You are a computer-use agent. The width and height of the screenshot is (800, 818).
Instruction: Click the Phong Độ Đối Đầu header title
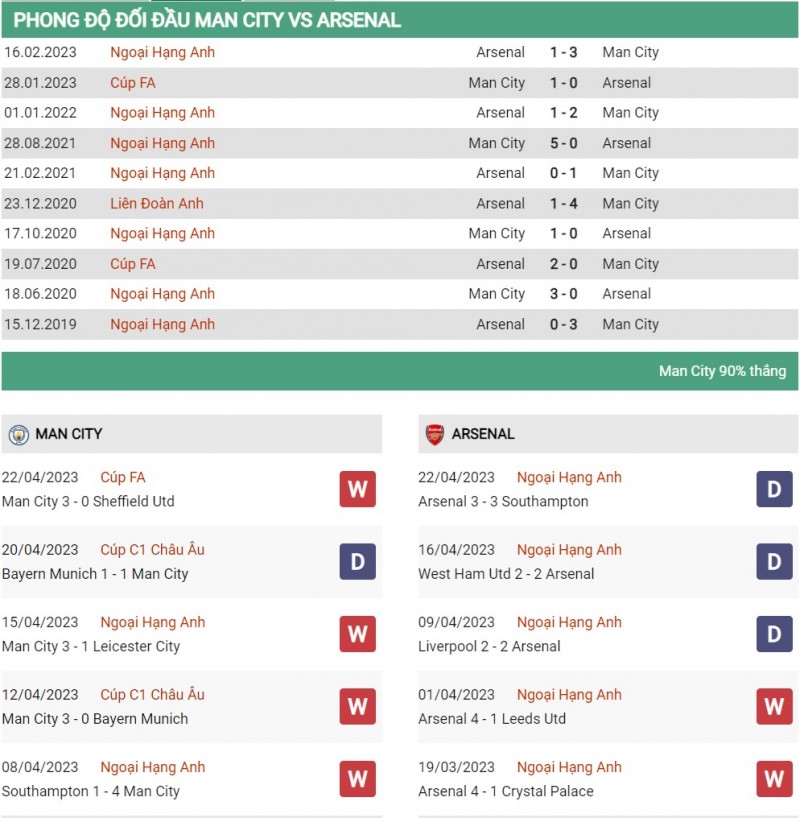(207, 20)
